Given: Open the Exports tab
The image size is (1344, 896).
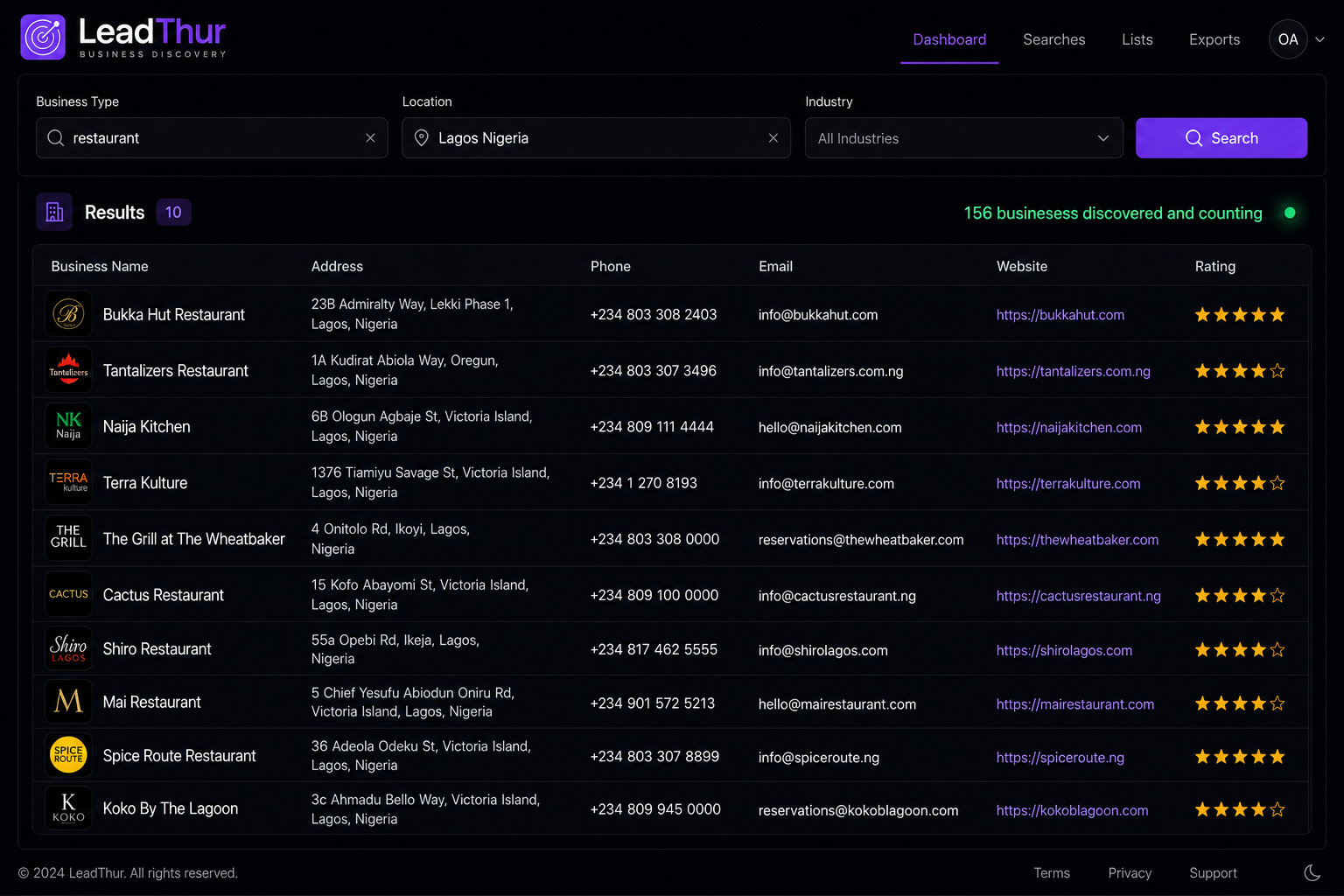Looking at the screenshot, I should [1214, 39].
